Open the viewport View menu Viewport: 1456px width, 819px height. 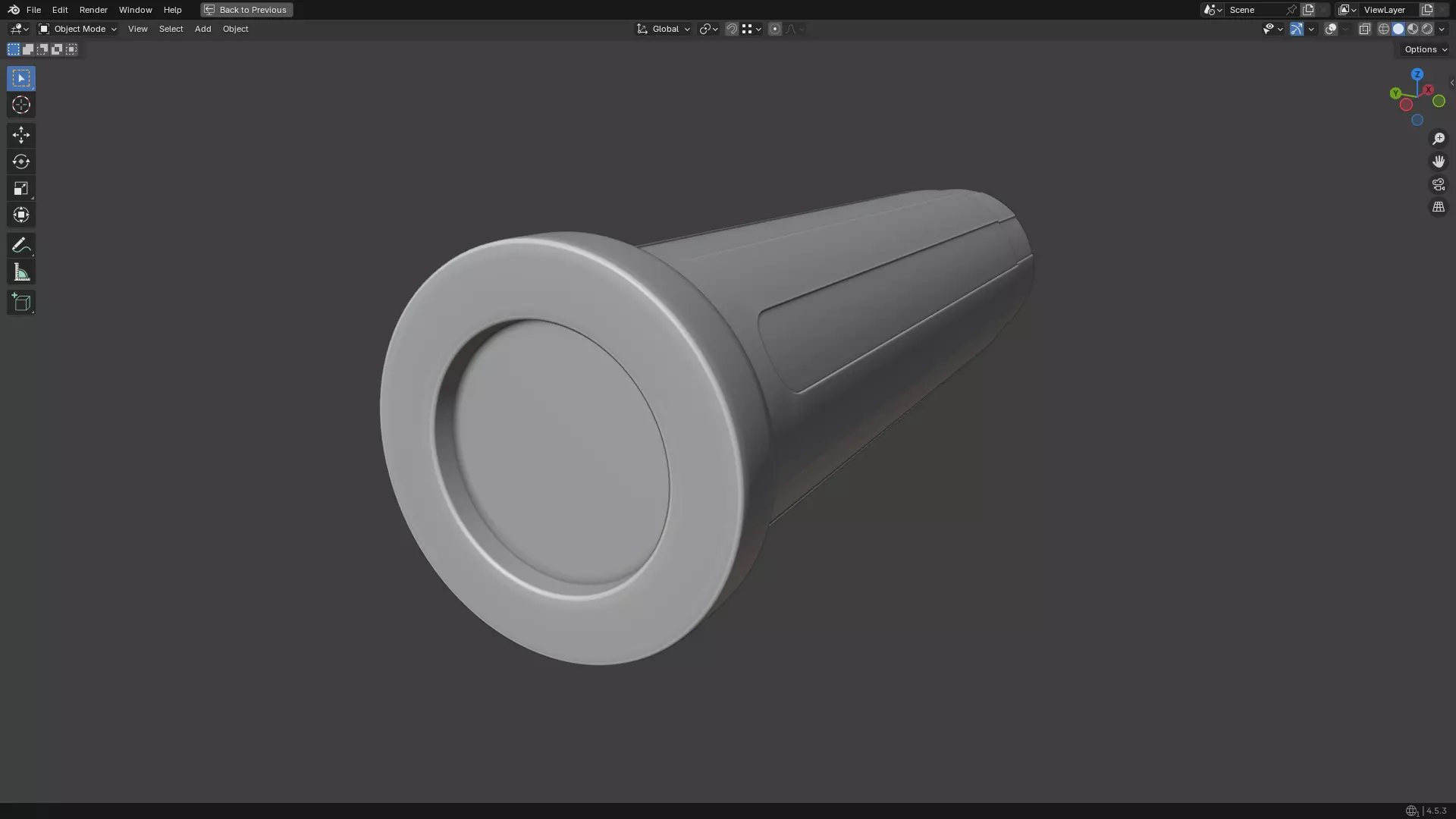point(137,29)
